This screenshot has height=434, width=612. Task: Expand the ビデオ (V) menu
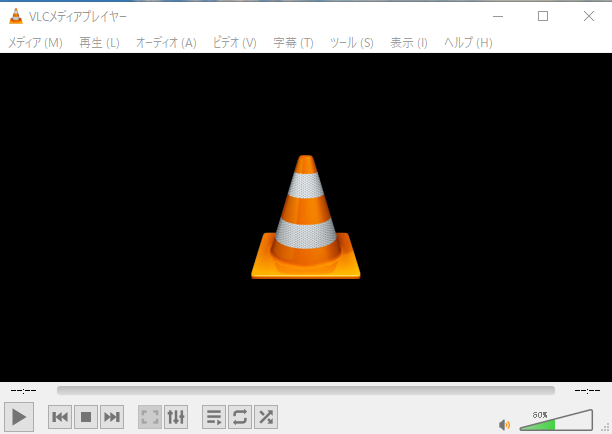(234, 43)
